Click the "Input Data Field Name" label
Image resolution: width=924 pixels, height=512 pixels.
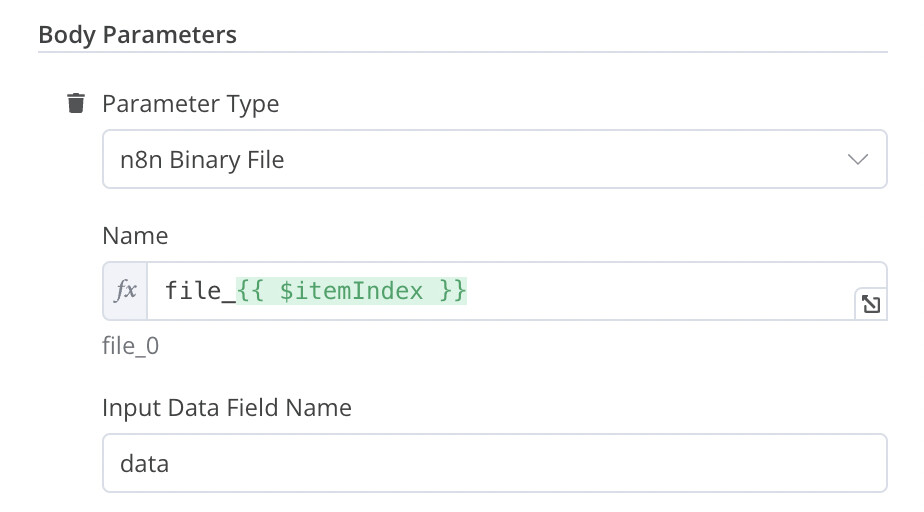227,408
